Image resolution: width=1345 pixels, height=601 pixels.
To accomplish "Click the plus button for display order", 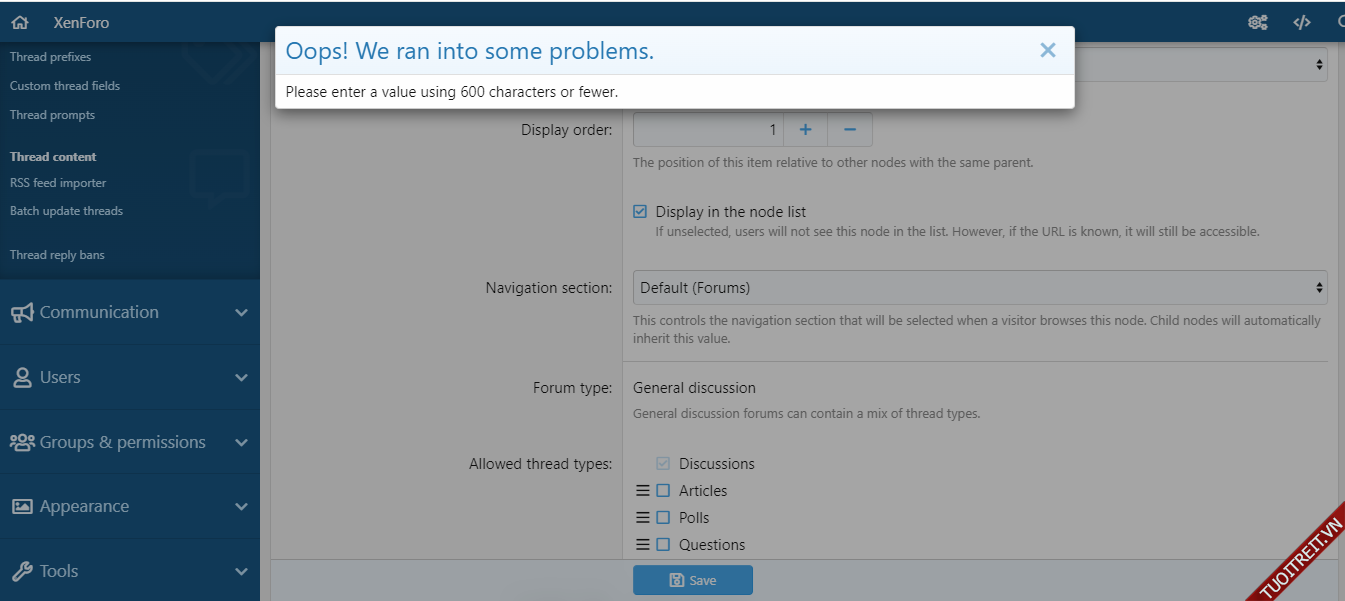I will click(x=805, y=130).
